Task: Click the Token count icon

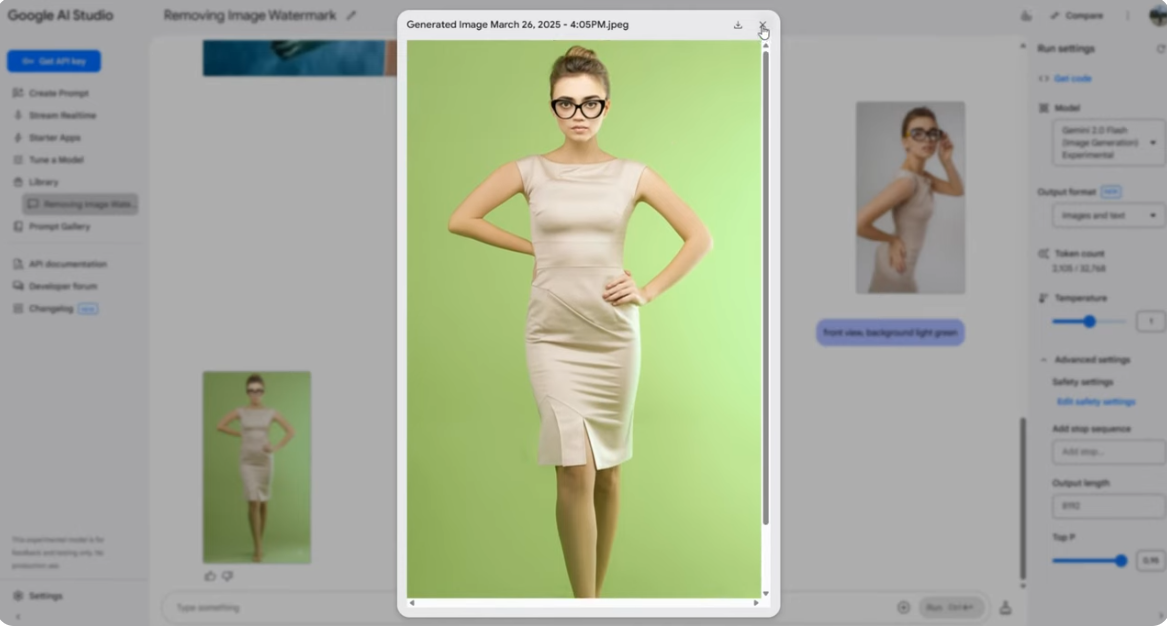Action: point(1043,254)
